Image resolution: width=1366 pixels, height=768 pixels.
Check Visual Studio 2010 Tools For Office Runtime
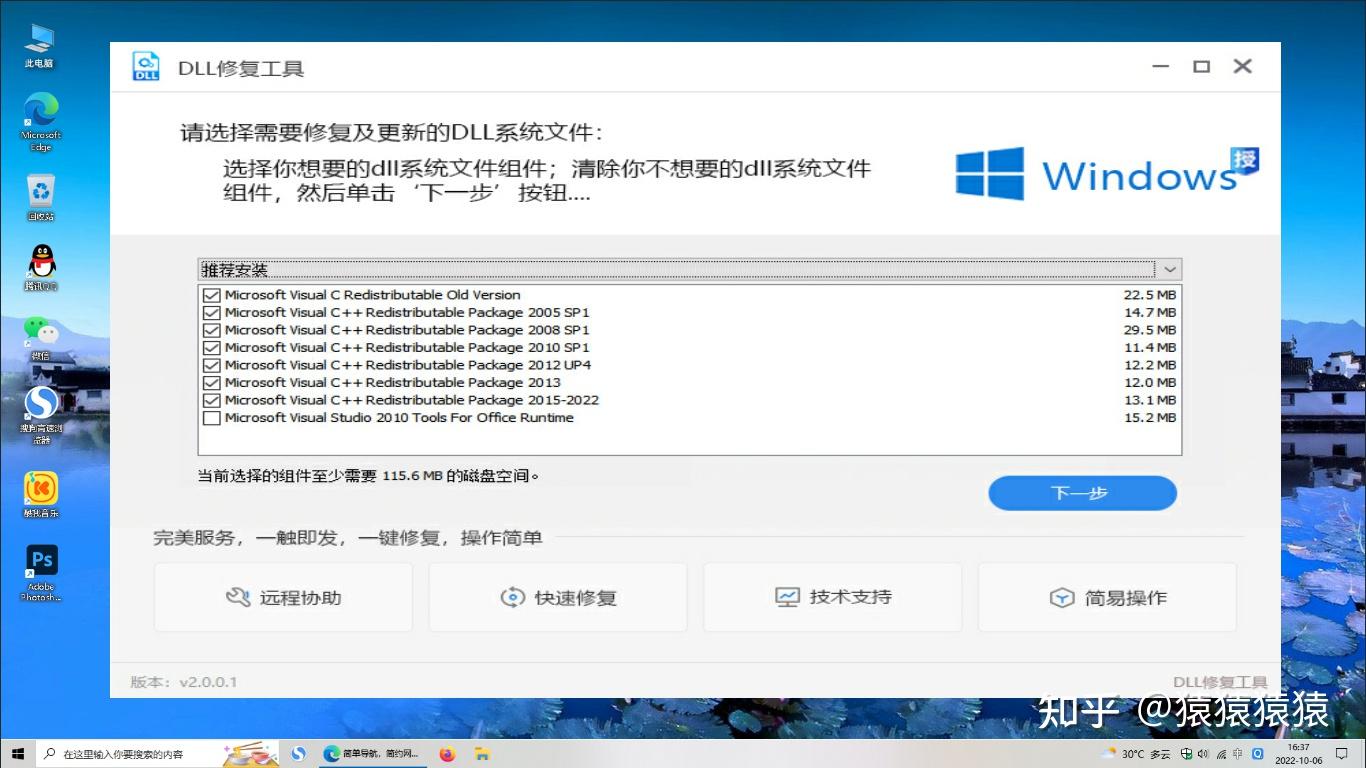[211, 418]
